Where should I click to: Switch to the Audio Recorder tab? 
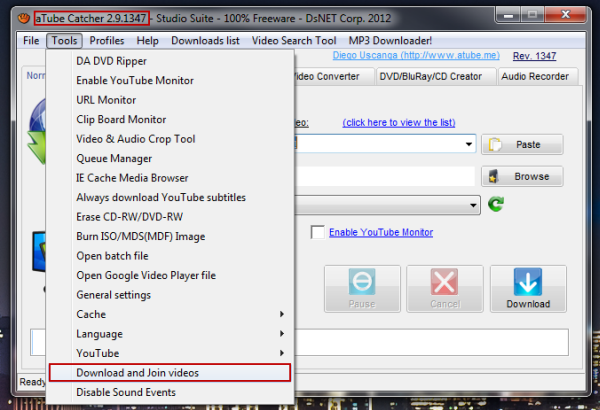pyautogui.click(x=534, y=76)
